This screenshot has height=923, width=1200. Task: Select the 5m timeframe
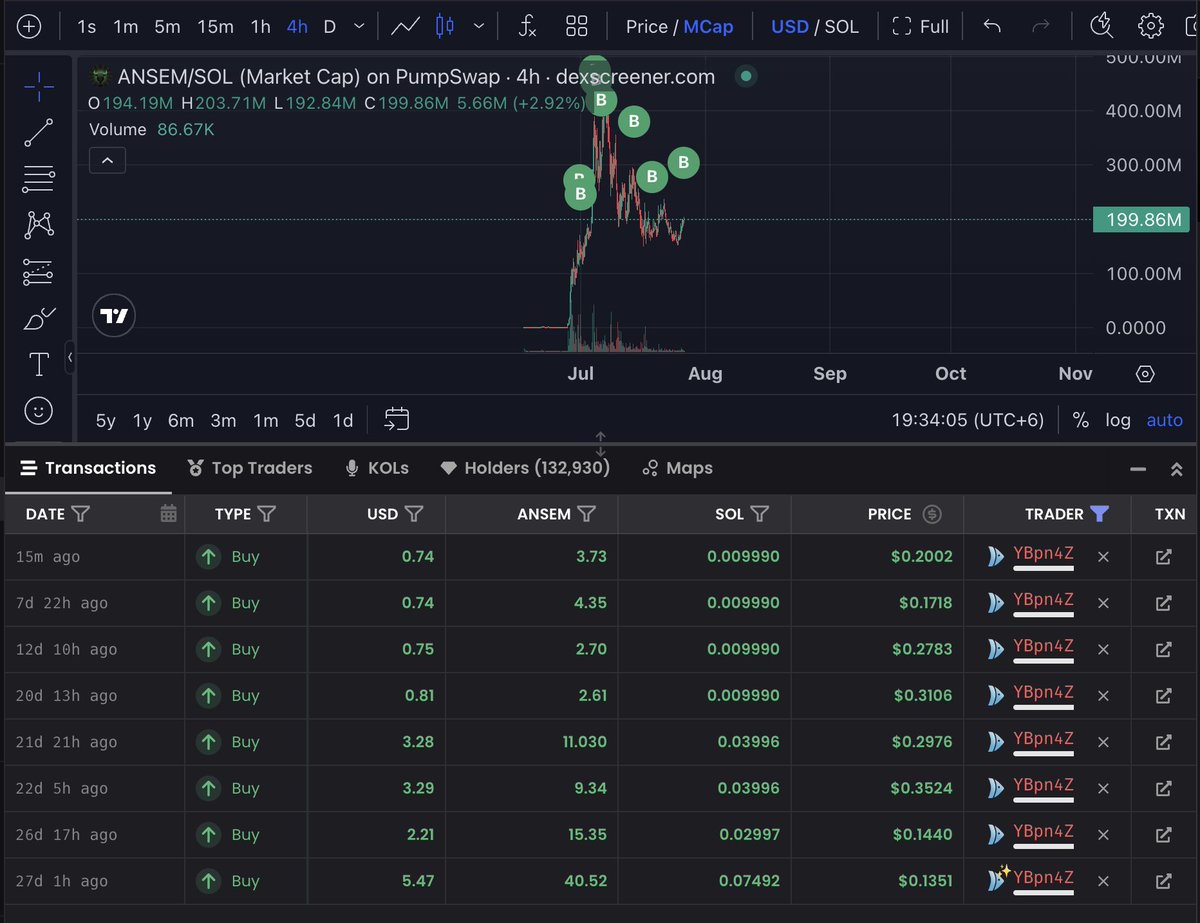[x=167, y=27]
